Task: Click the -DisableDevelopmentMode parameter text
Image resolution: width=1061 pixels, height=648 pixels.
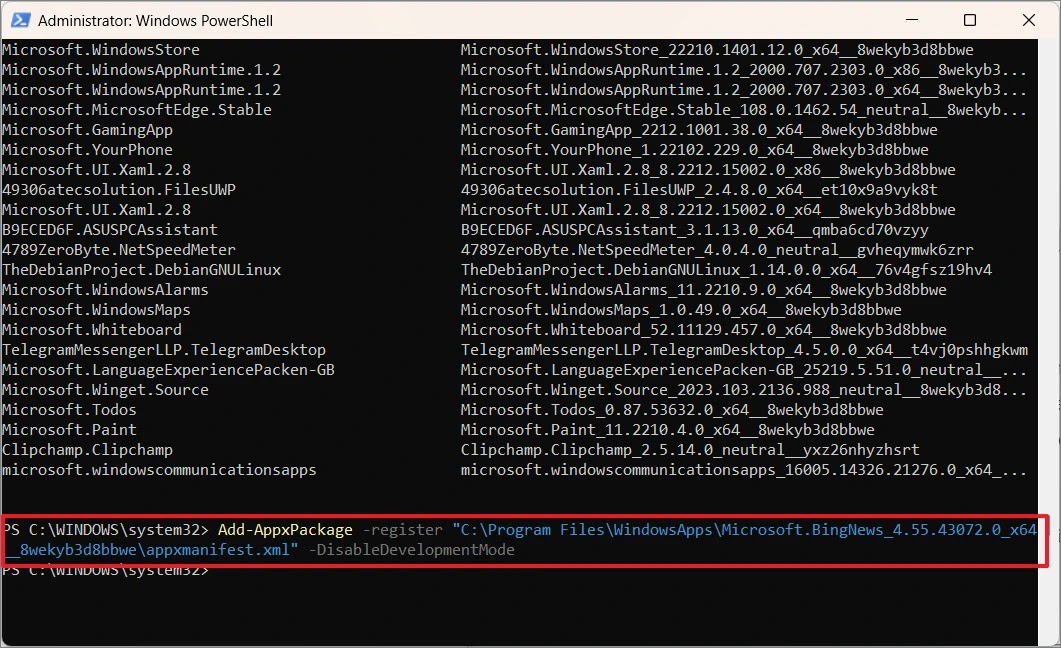Action: point(416,549)
